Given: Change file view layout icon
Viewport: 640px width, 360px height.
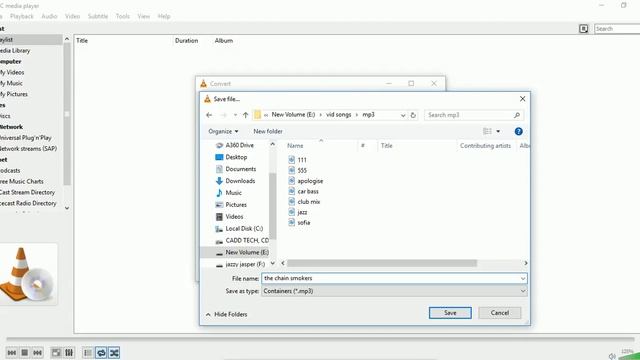Looking at the screenshot, I should click(x=487, y=131).
